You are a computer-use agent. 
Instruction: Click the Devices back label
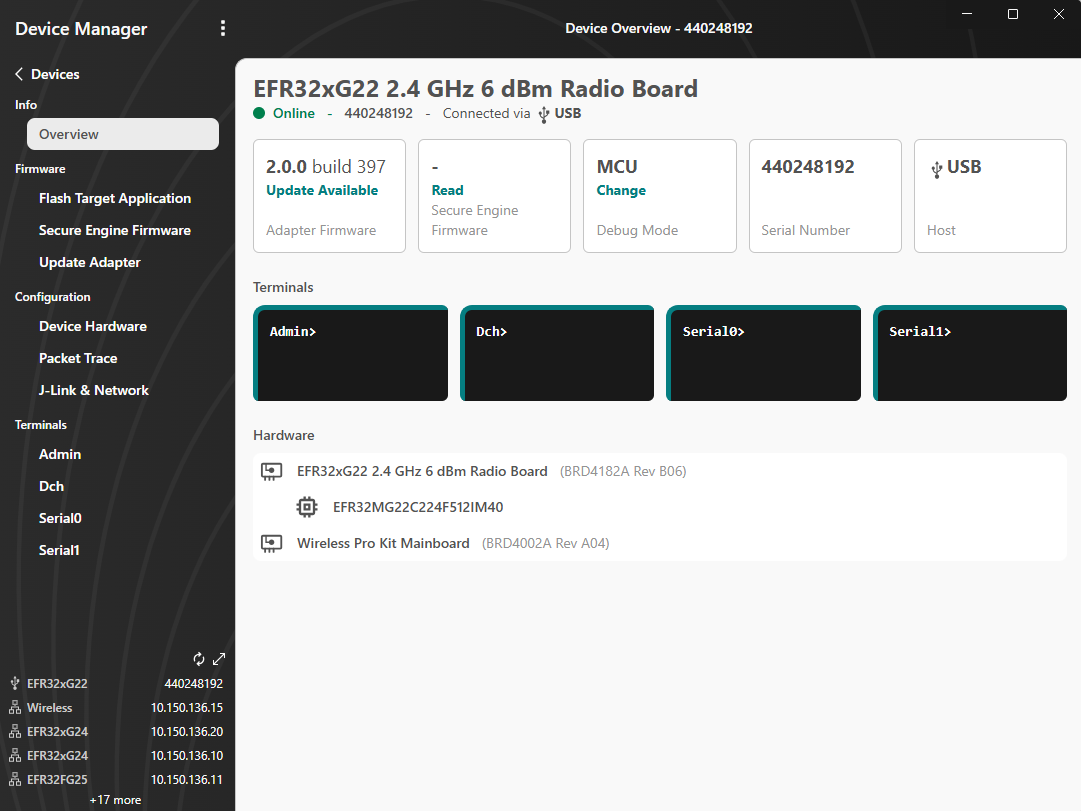pyautogui.click(x=55, y=74)
